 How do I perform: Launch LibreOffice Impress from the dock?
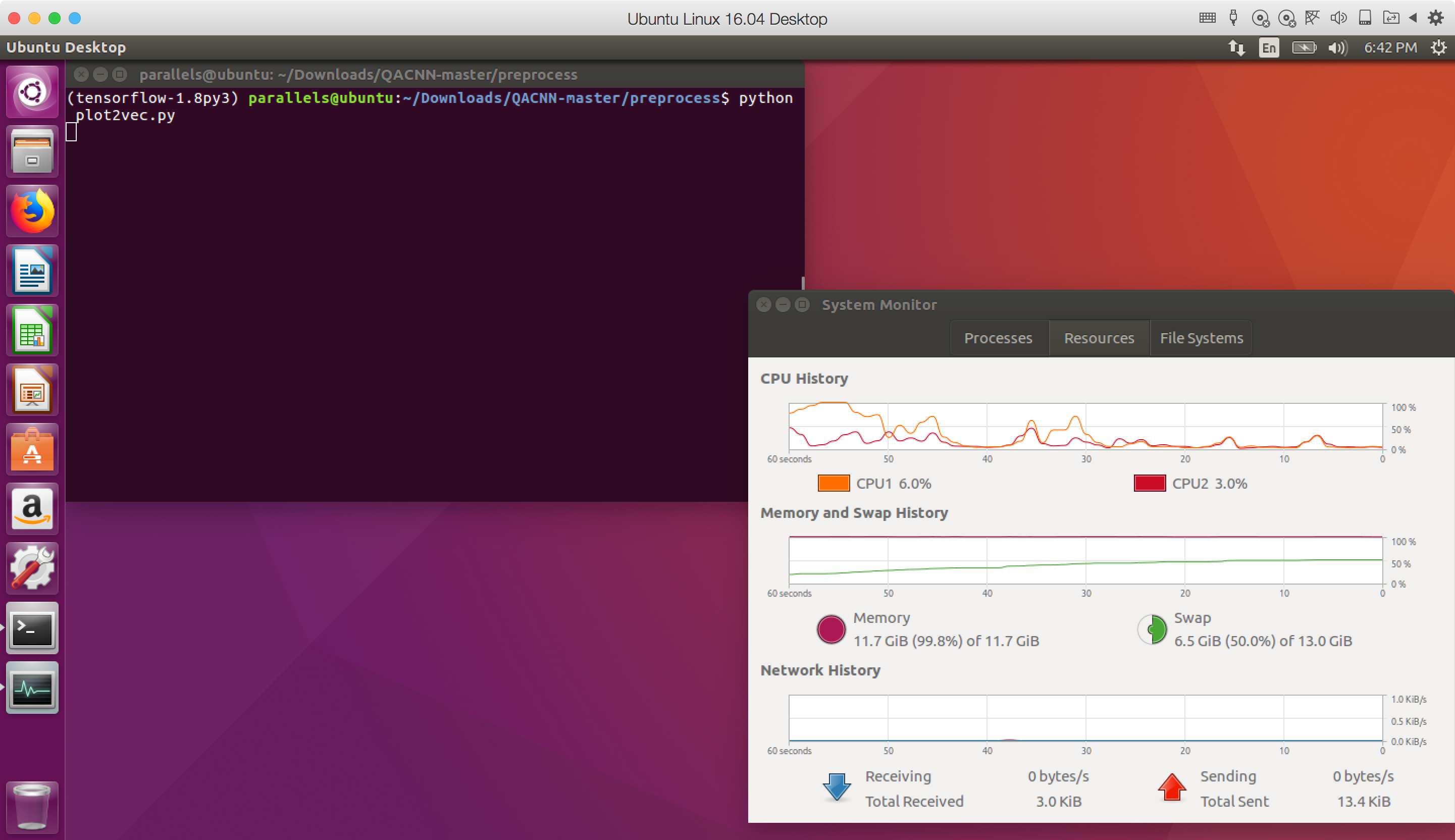click(32, 390)
